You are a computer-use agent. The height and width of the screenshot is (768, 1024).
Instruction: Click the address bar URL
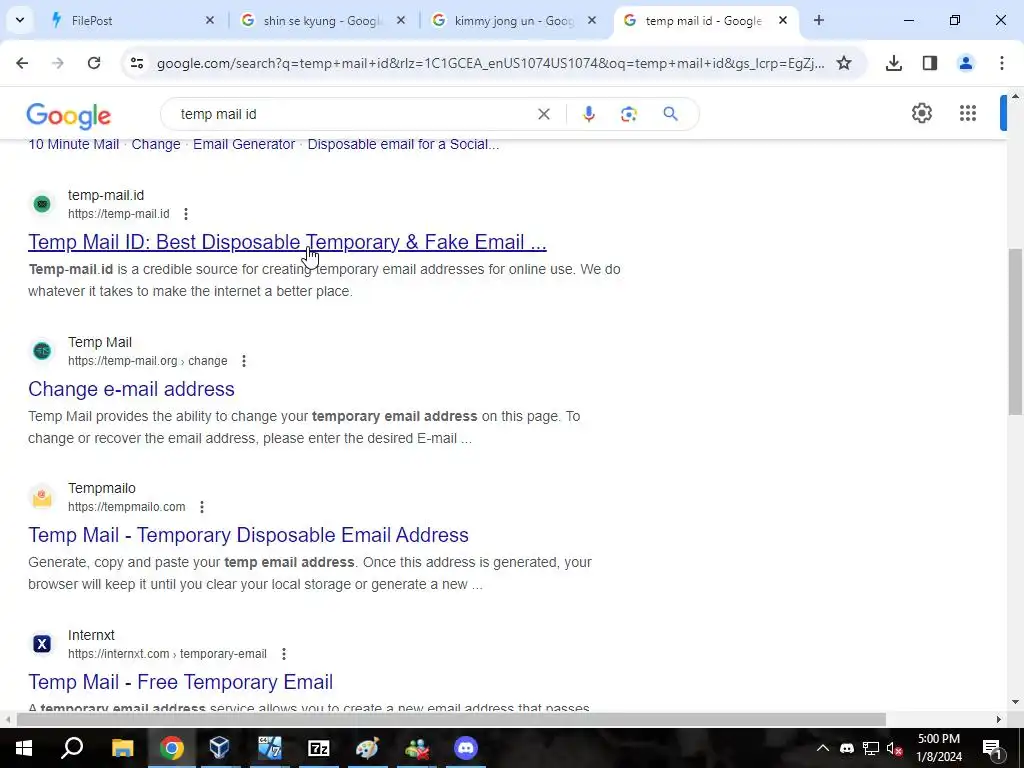tap(490, 63)
